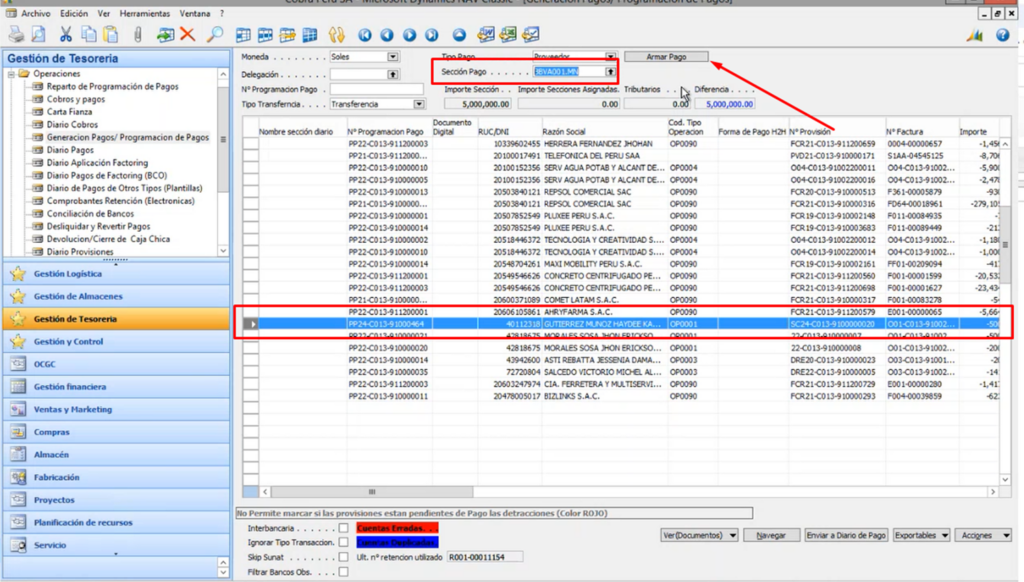
Task: Click the paperclip attachment icon
Action: click(x=138, y=35)
